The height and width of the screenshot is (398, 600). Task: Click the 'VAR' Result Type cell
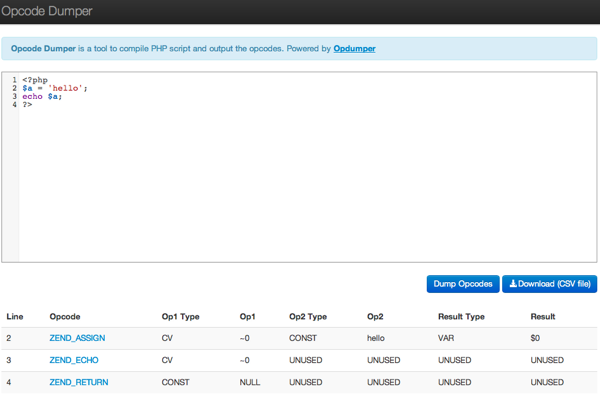point(446,338)
